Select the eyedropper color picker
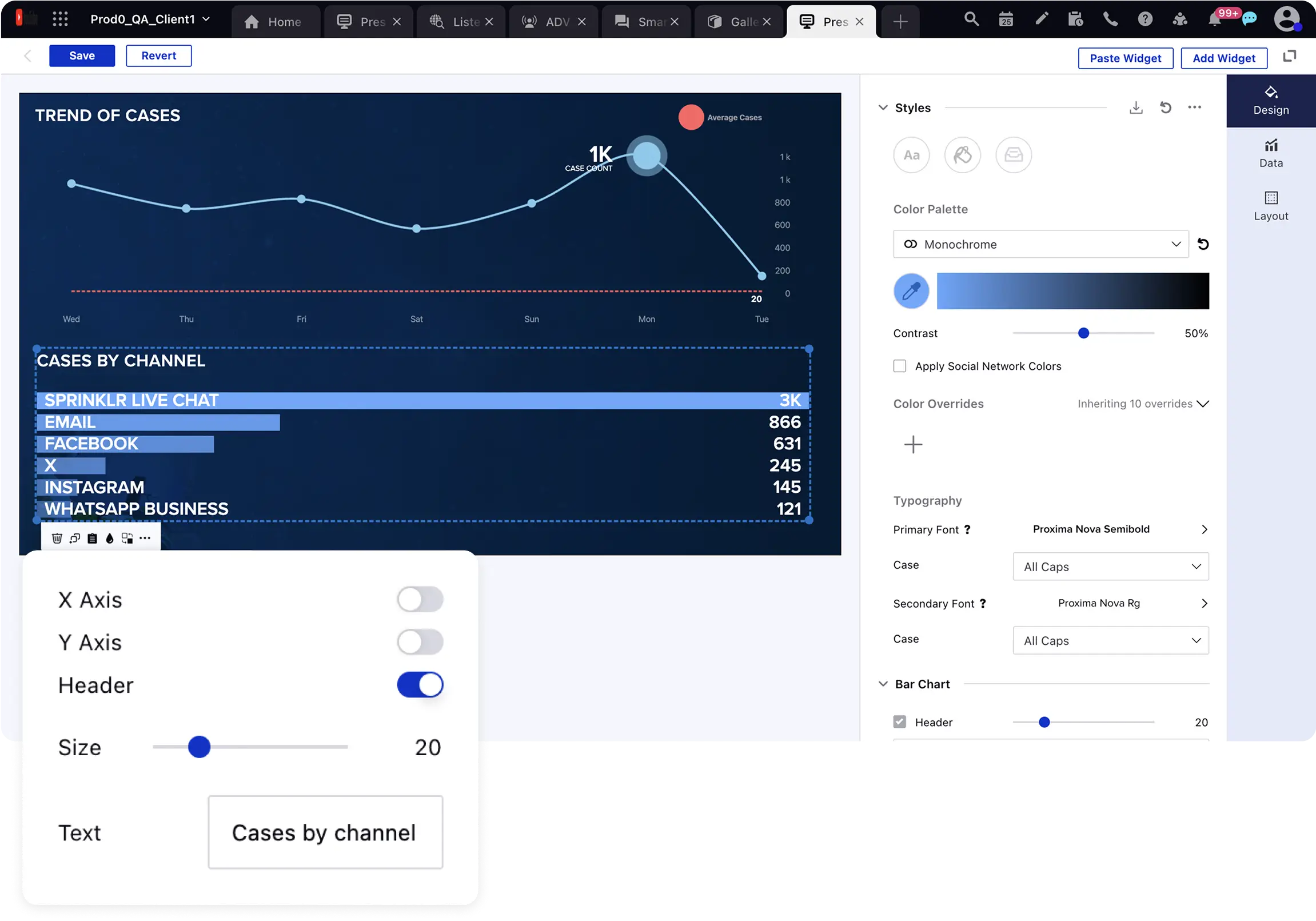The image size is (1316, 921). click(911, 291)
